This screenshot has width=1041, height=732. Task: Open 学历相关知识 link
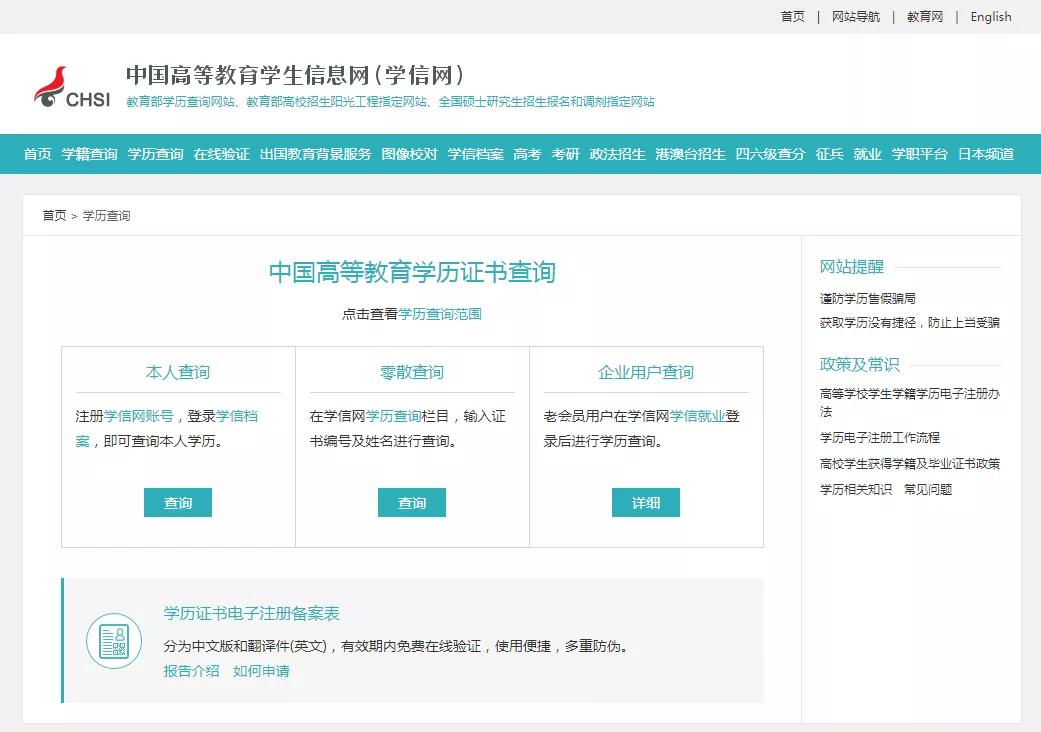tap(856, 489)
